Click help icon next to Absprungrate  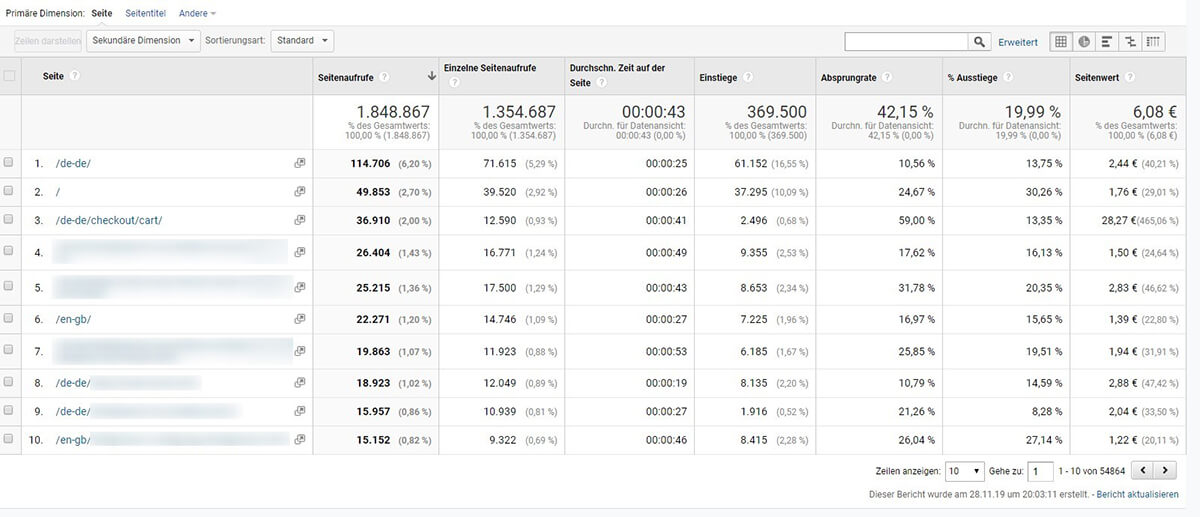887,77
